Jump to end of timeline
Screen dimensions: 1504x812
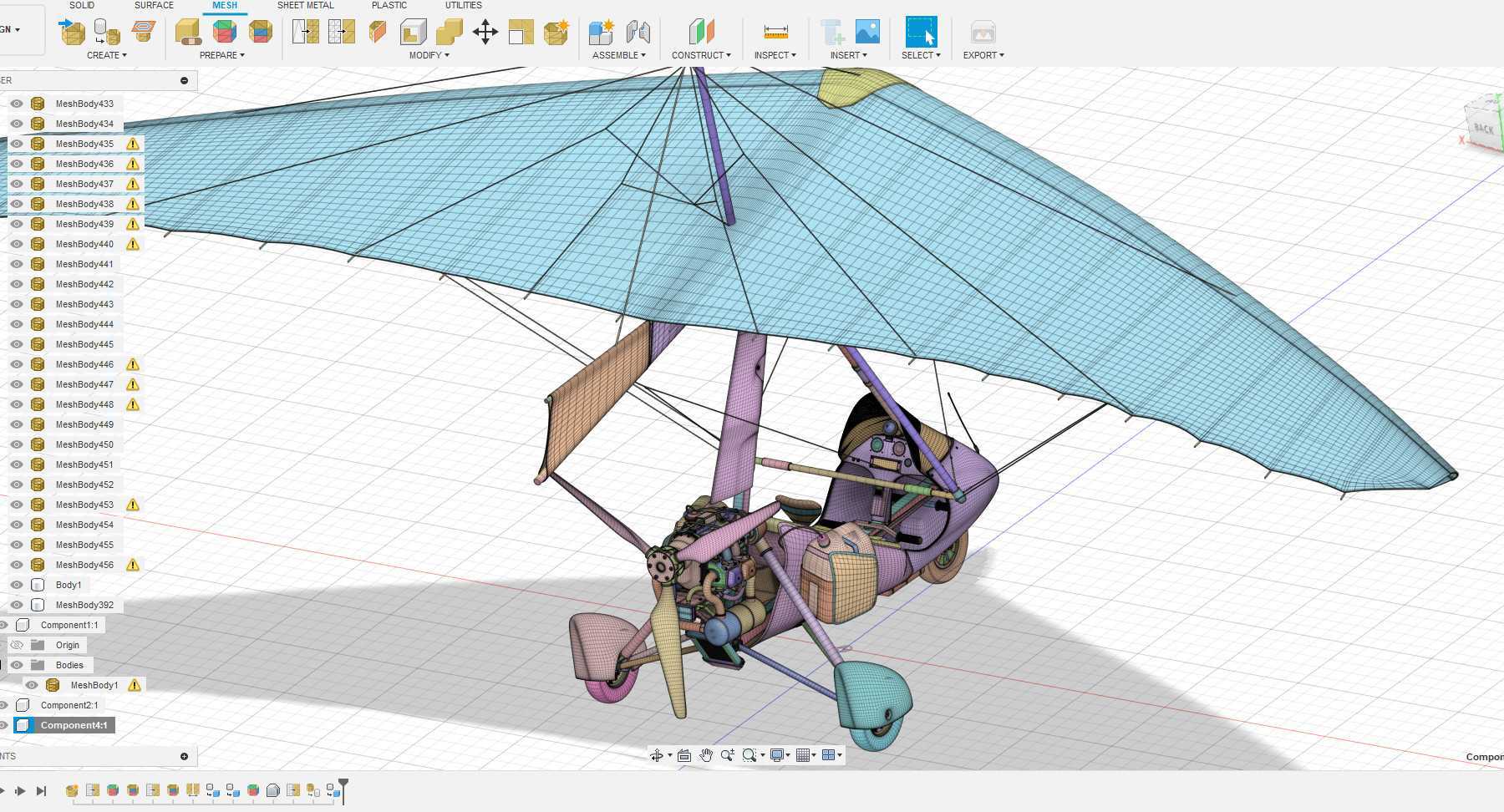point(41,790)
